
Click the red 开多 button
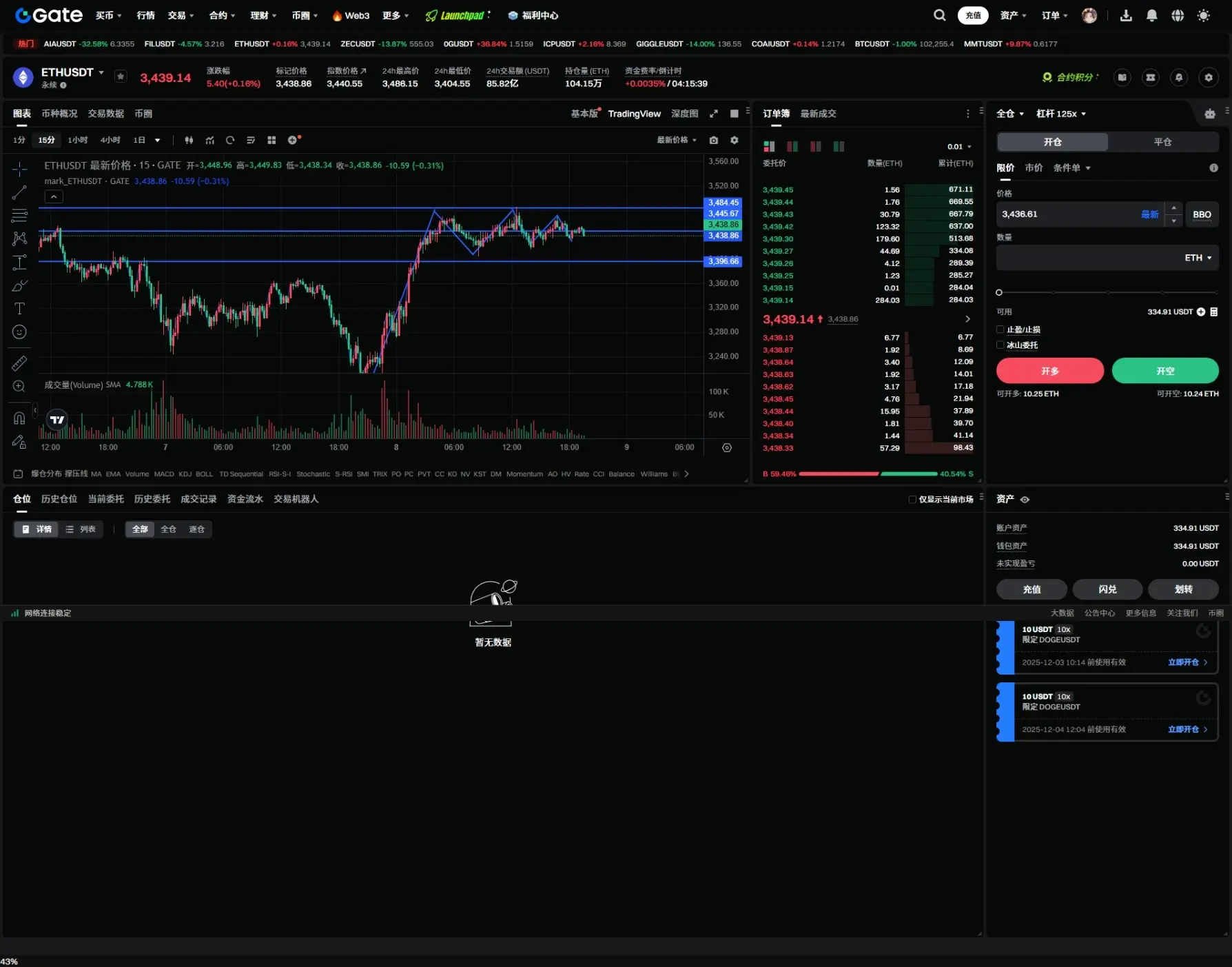click(x=1050, y=371)
